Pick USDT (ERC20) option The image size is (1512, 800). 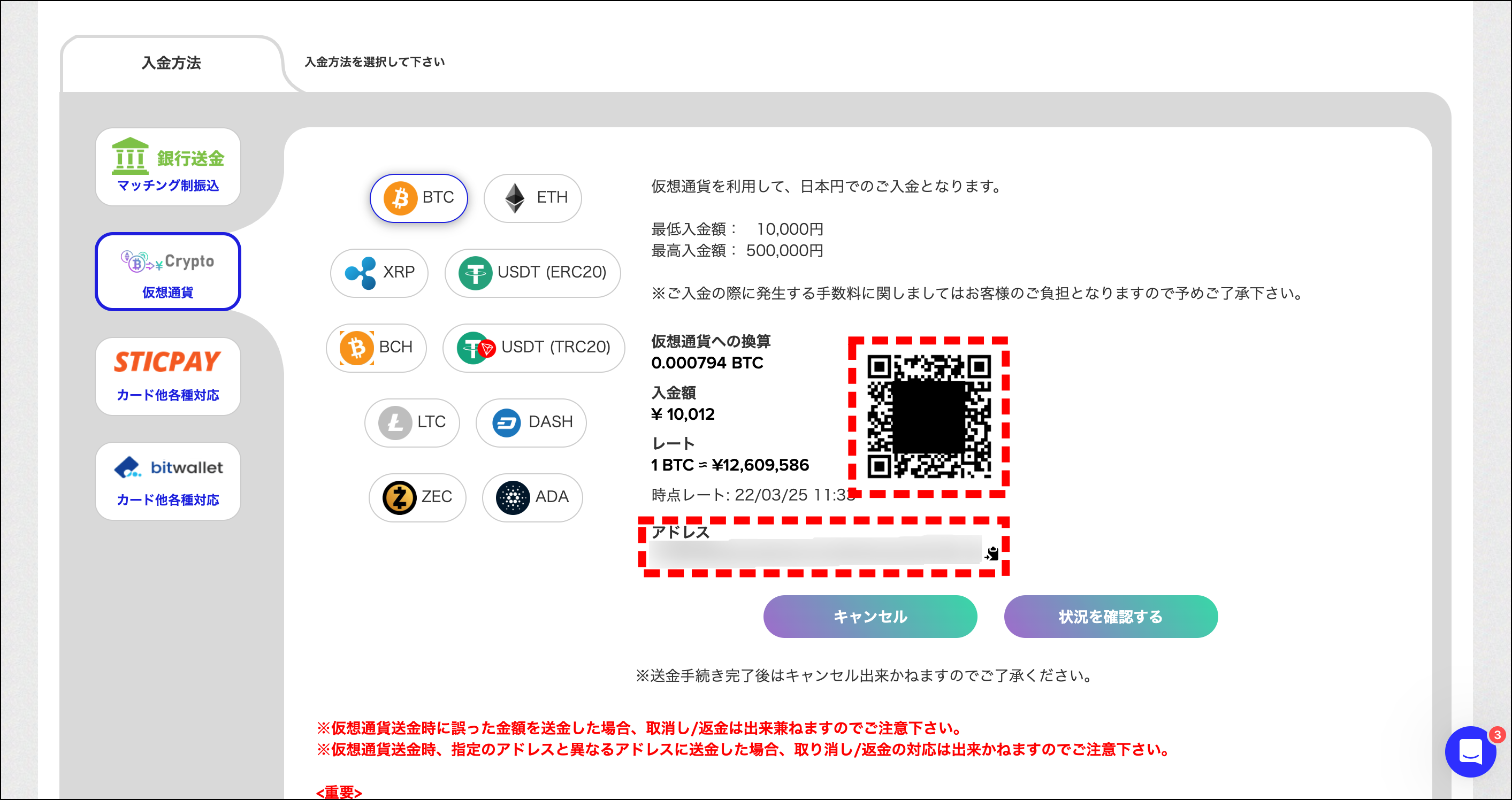(x=532, y=273)
